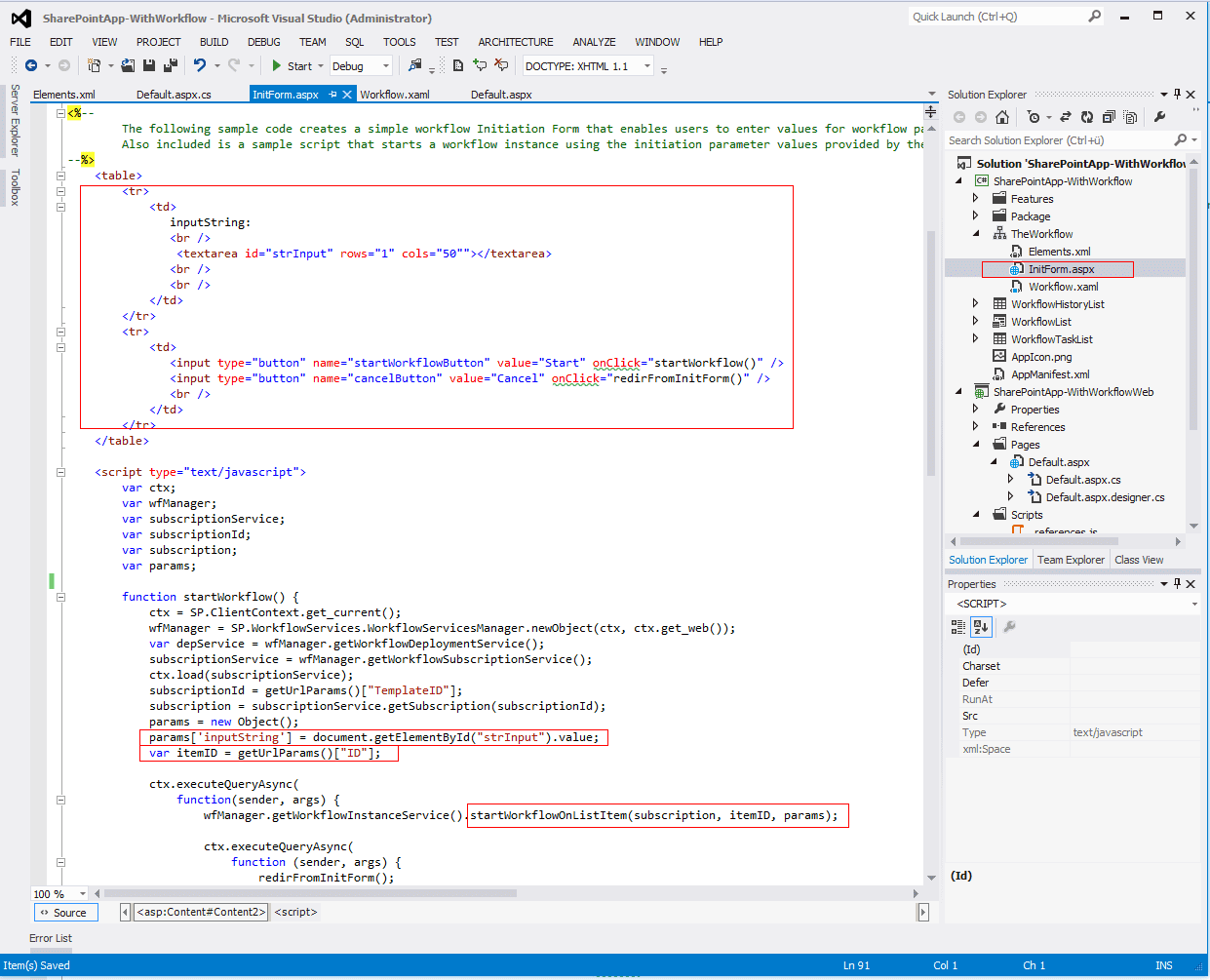Open the DOCTYPE XHTML 1.1 dropdown
Image resolution: width=1210 pixels, height=980 pixels.
[x=647, y=66]
